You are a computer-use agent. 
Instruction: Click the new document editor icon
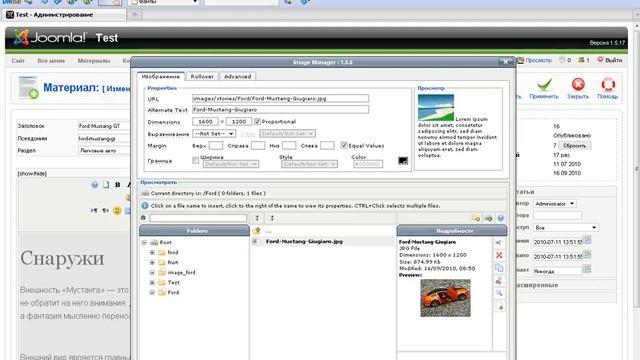pyautogui.click(x=106, y=185)
